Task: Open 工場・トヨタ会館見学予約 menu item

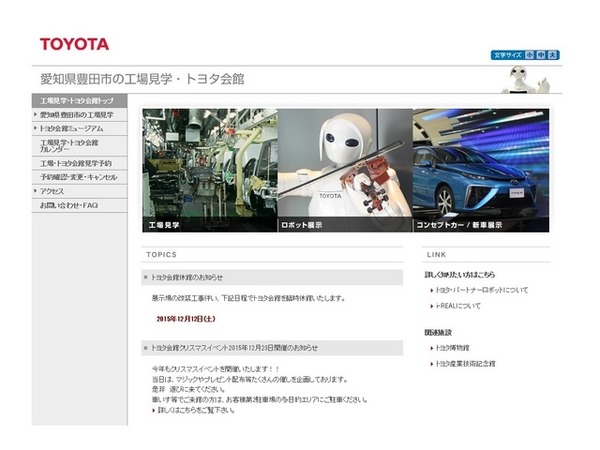Action: 80,163
